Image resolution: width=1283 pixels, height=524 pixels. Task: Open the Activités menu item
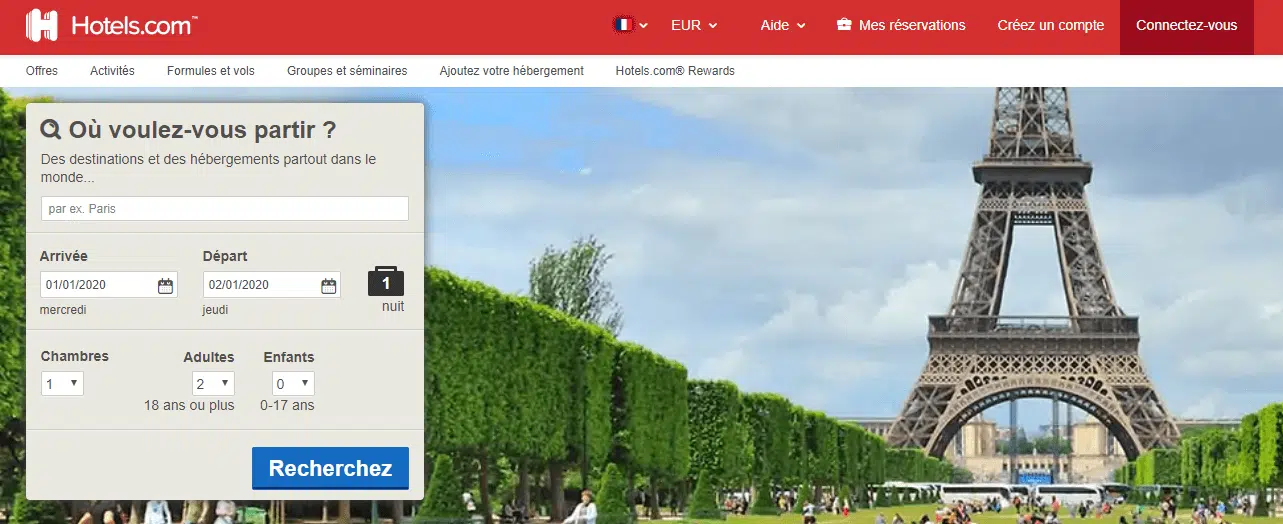[112, 71]
